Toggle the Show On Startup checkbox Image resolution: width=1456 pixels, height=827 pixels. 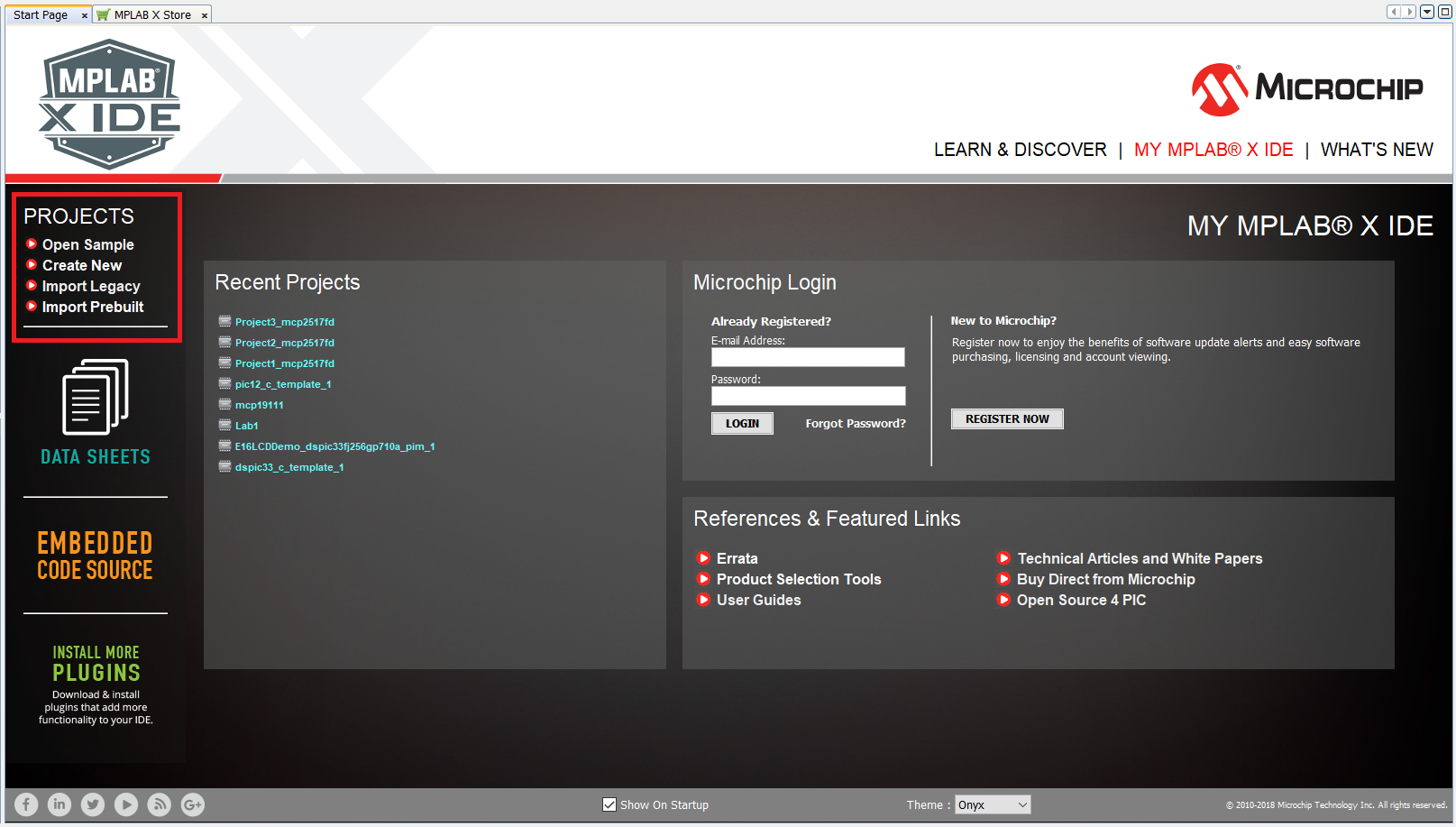pyautogui.click(x=609, y=804)
